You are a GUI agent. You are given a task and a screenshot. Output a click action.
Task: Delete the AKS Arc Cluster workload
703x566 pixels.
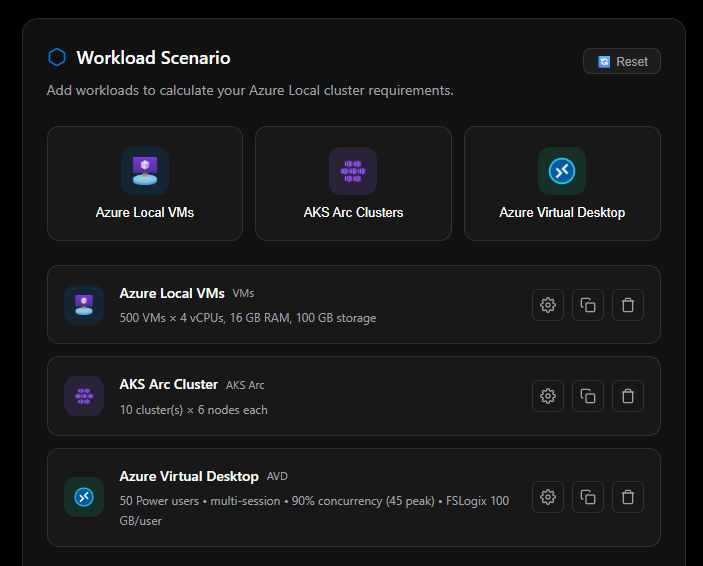(628, 396)
